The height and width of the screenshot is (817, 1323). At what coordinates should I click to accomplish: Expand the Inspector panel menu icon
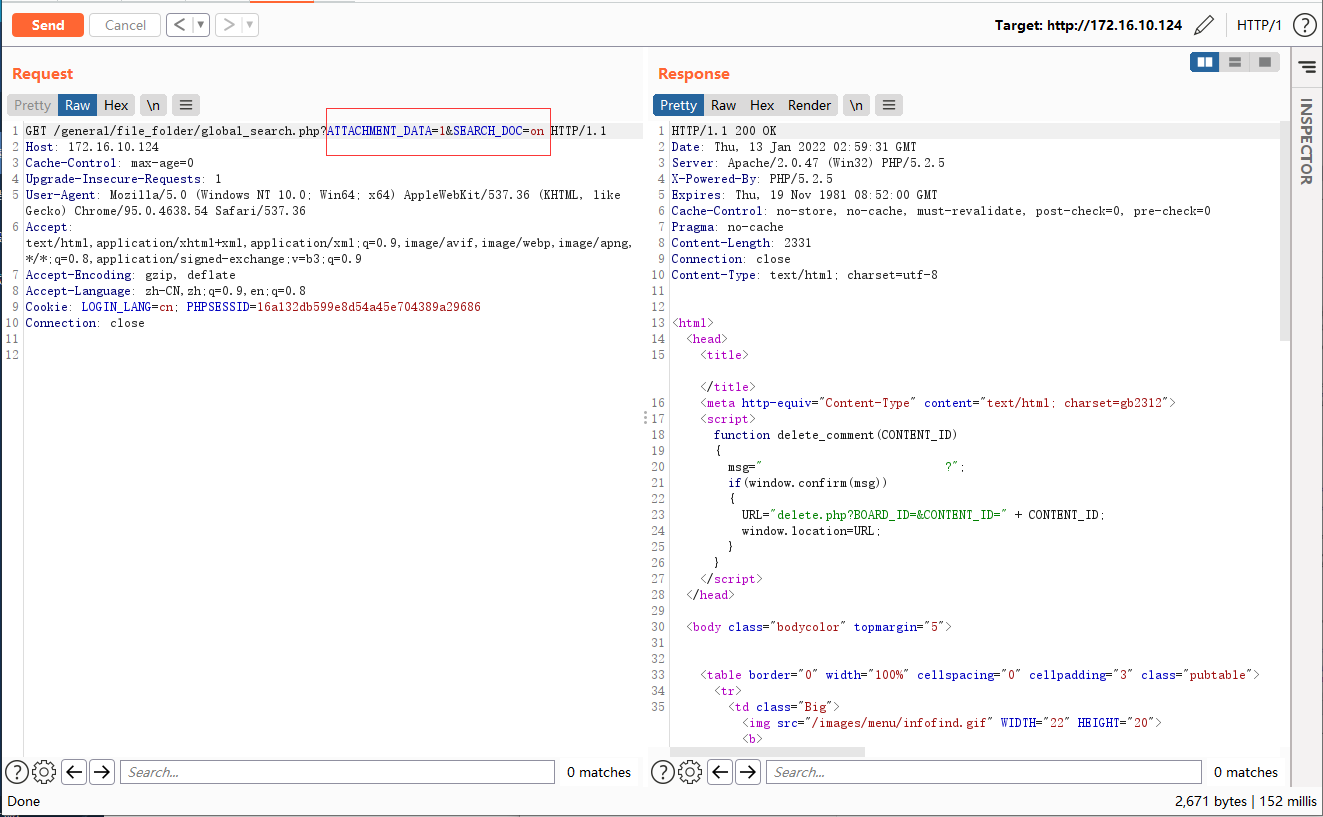tap(1307, 67)
